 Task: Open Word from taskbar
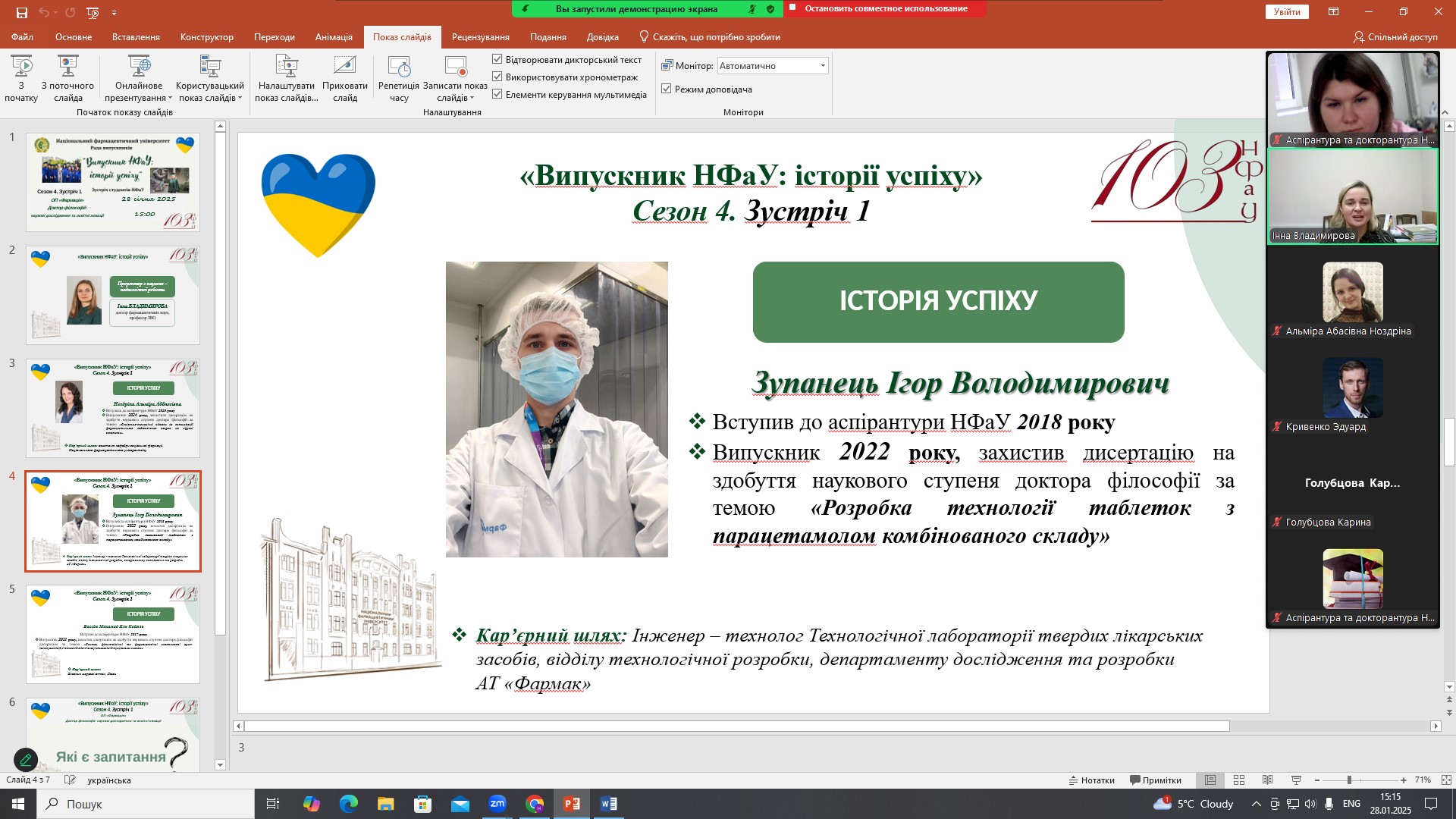(x=609, y=804)
